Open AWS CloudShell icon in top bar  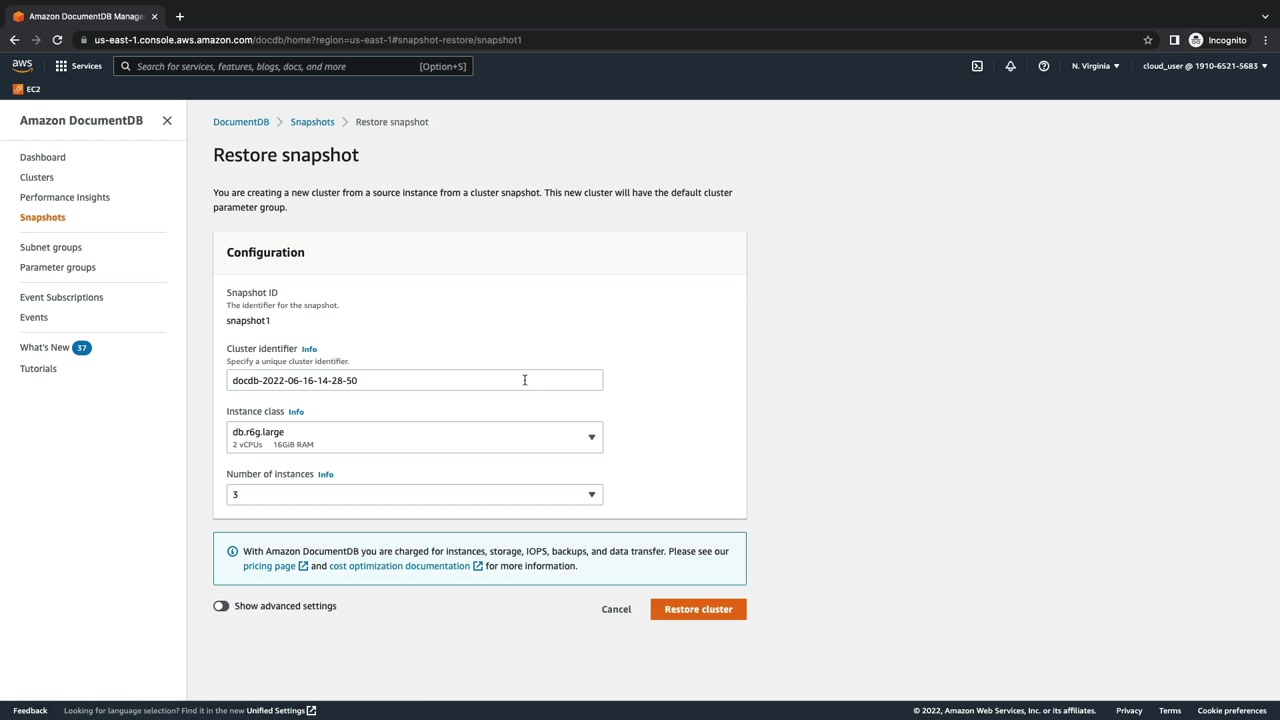[977, 66]
